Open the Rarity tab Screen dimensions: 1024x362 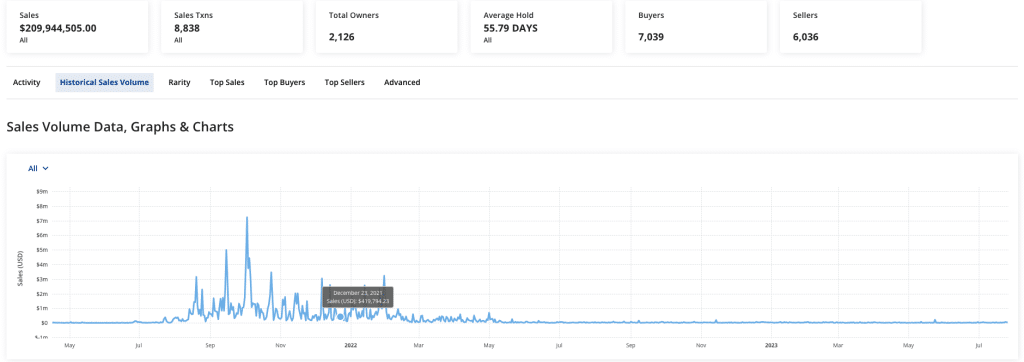pos(179,82)
